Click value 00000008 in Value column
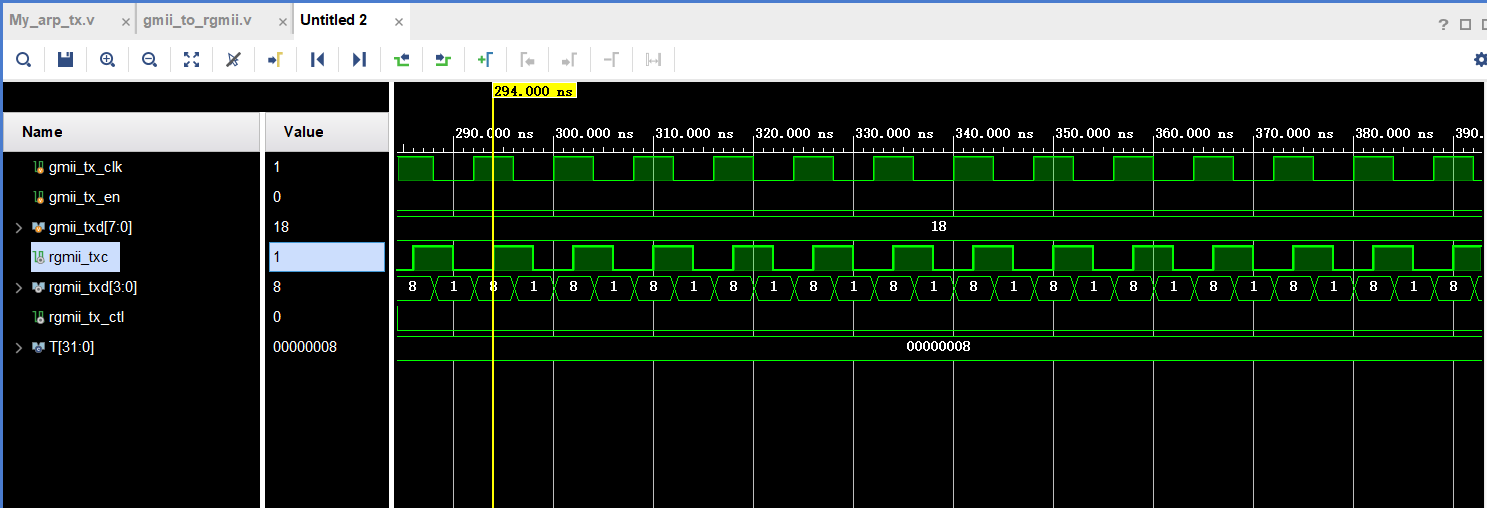The image size is (1487, 508). click(305, 347)
